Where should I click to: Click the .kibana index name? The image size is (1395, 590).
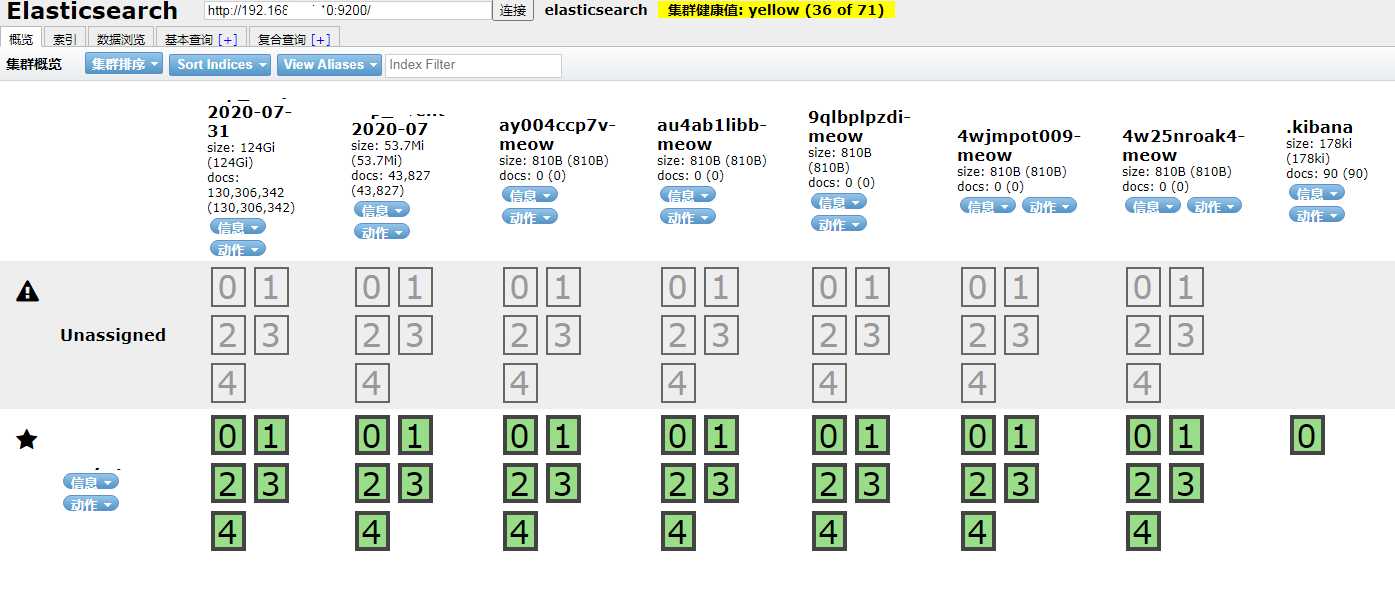coord(1319,127)
